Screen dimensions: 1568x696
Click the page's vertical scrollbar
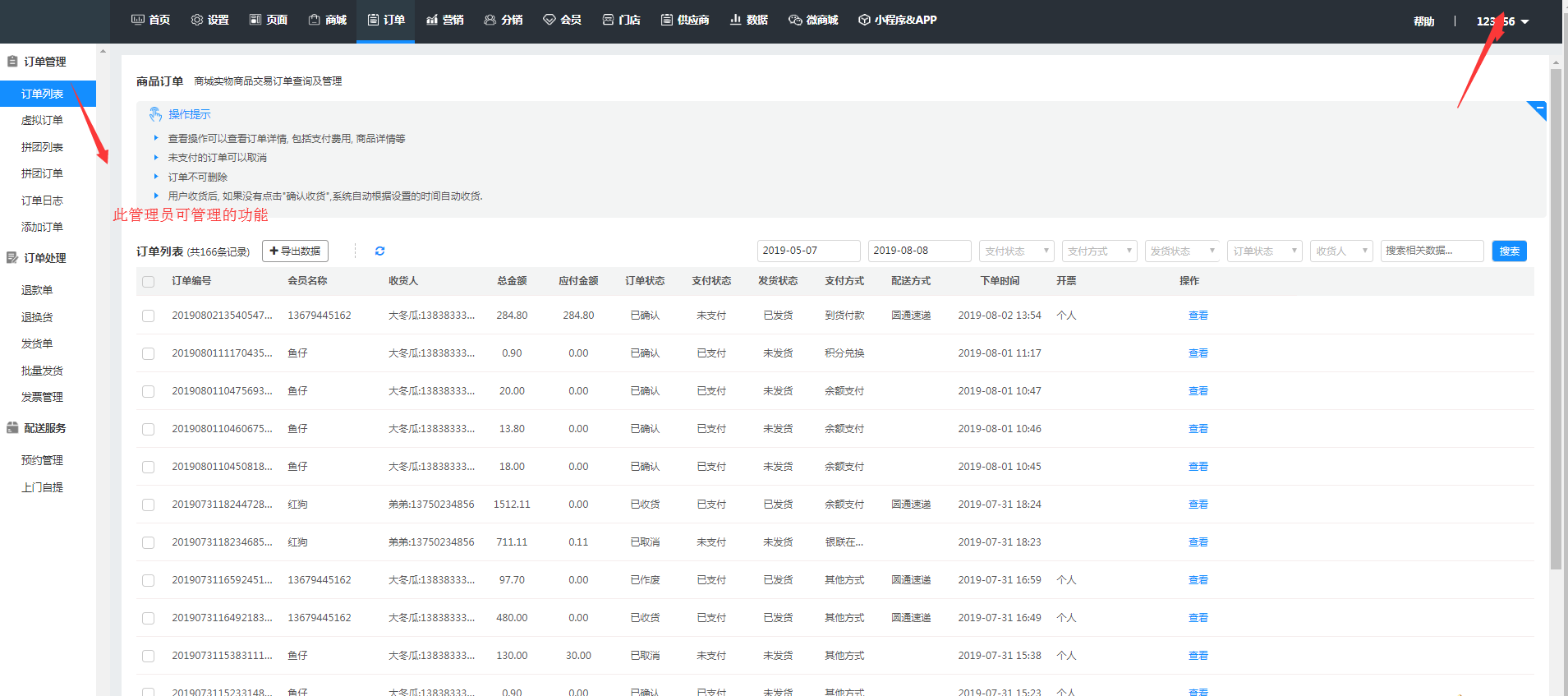tap(1556, 319)
